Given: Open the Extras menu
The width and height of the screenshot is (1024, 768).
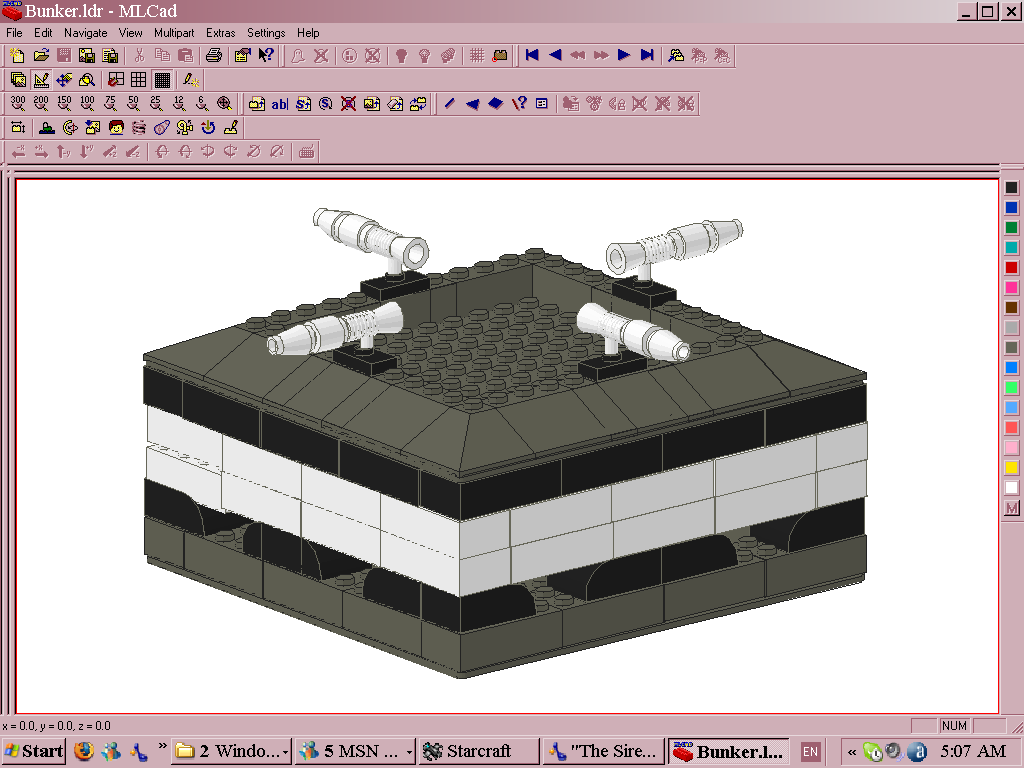Looking at the screenshot, I should pos(220,33).
